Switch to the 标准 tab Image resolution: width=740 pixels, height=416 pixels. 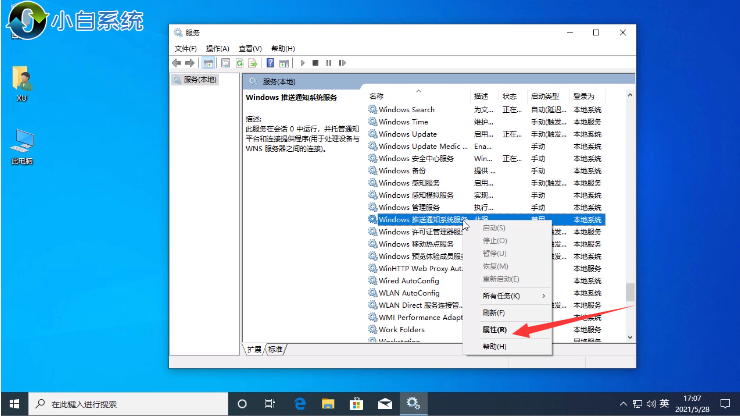click(x=275, y=349)
